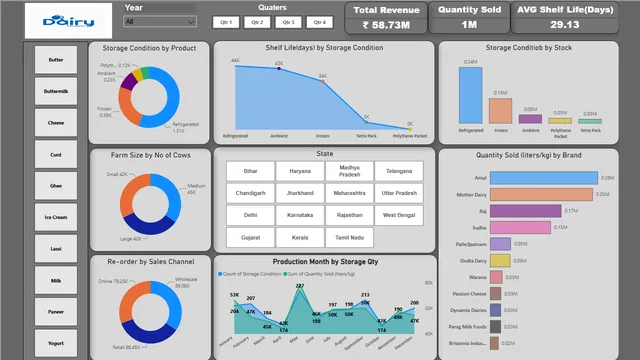Click Sum of Quantity Sold legend item
Viewport: 640px width, 360px height.
point(319,274)
